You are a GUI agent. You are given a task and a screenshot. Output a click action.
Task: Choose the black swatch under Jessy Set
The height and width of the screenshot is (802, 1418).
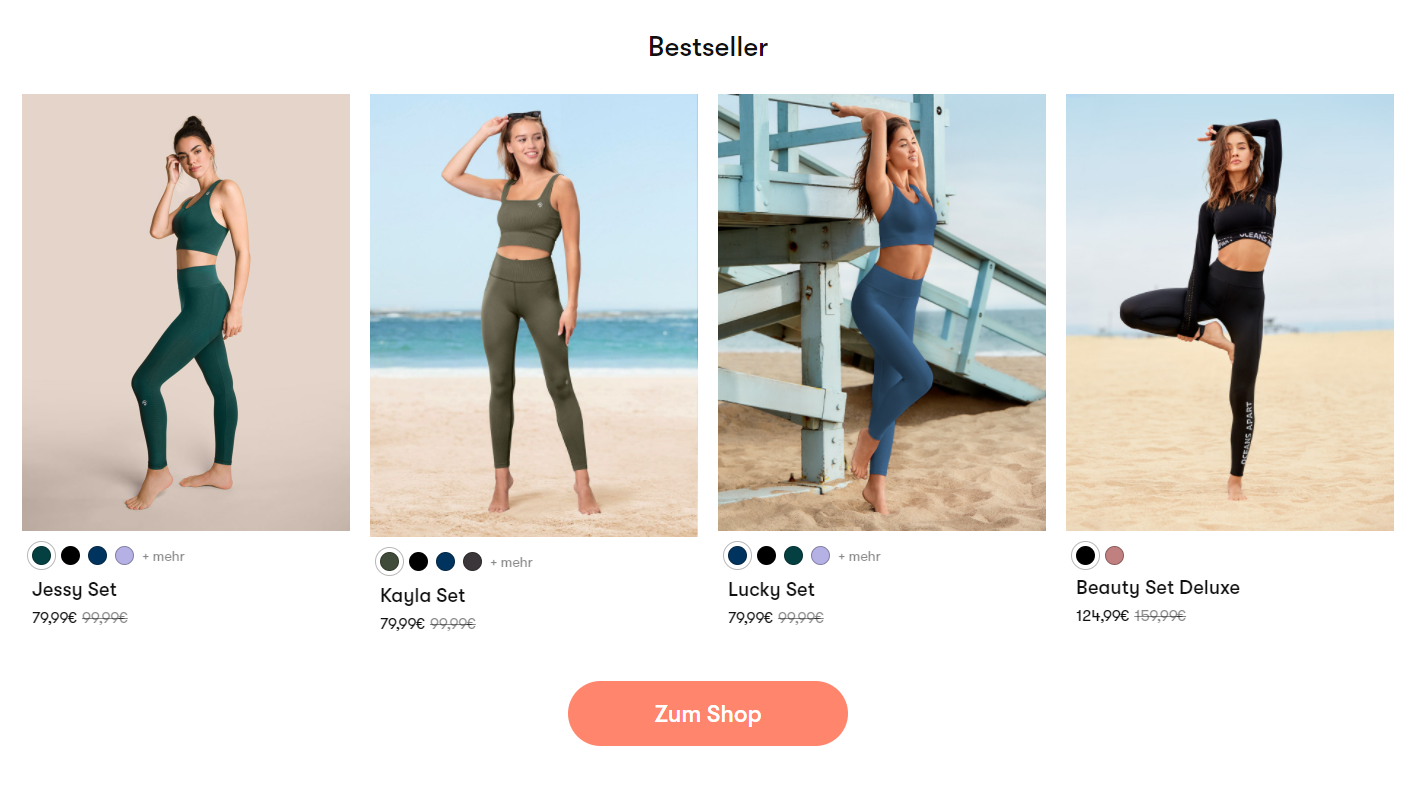[x=70, y=556]
